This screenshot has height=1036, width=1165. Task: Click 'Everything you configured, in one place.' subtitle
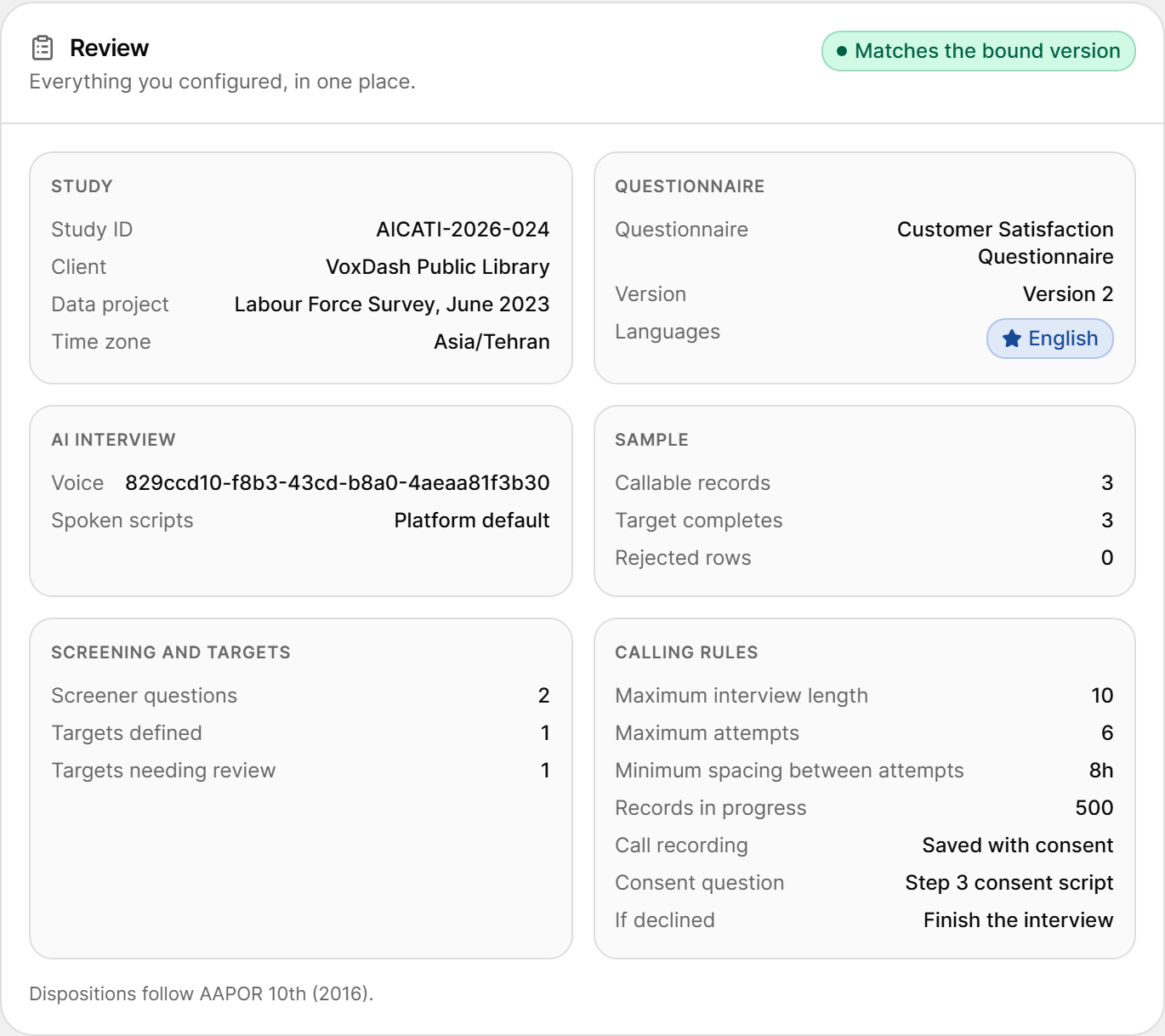tap(223, 82)
